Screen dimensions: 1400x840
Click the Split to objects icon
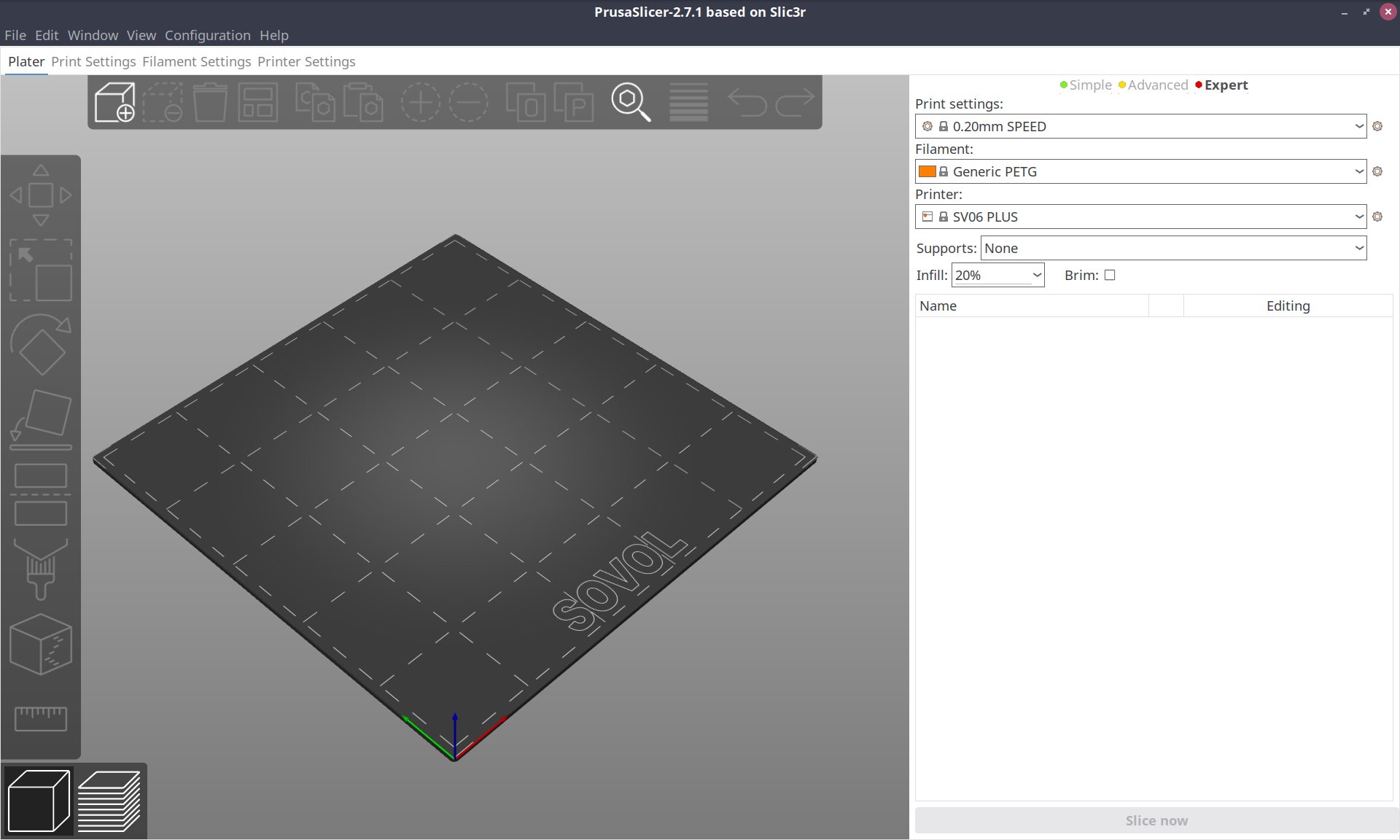[526, 102]
